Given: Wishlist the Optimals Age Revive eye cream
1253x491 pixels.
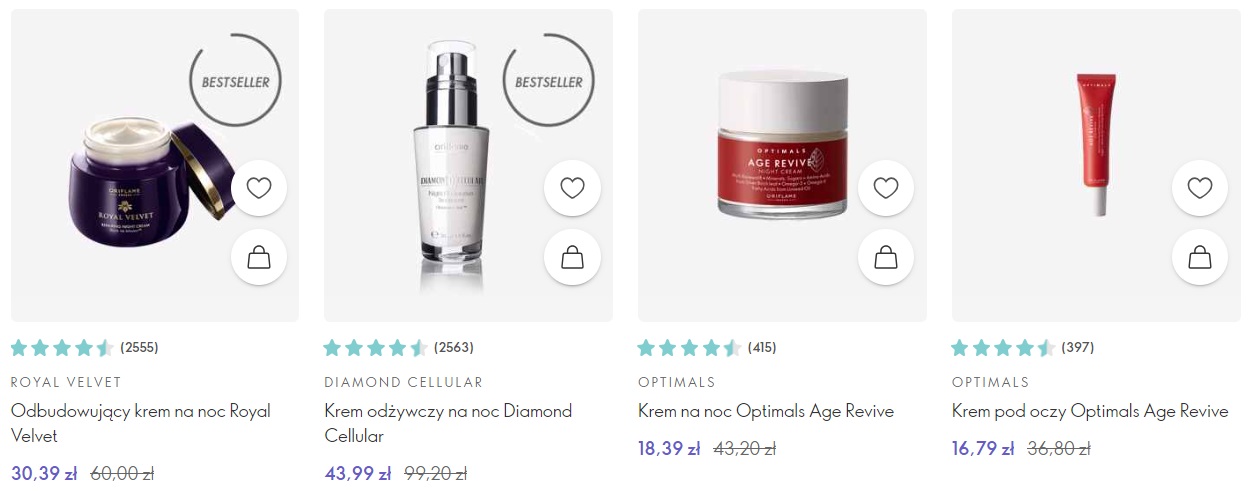Looking at the screenshot, I should [1200, 188].
